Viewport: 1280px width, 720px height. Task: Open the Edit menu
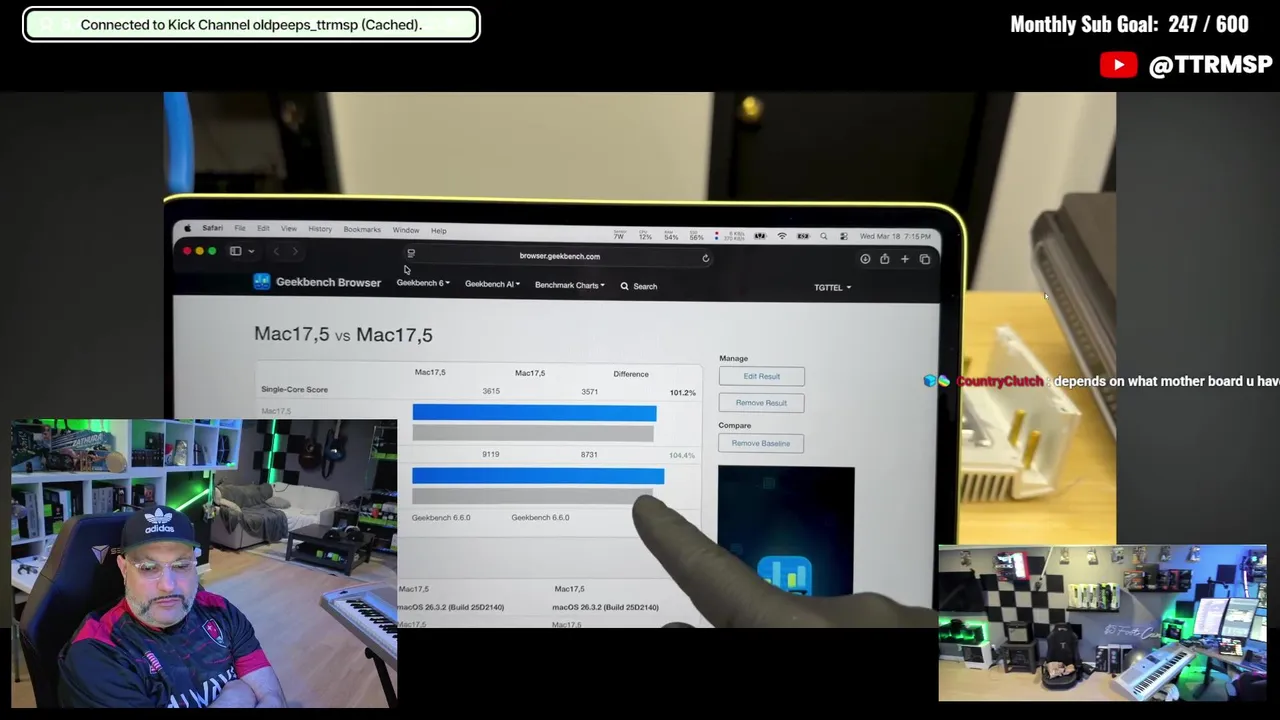pyautogui.click(x=263, y=228)
